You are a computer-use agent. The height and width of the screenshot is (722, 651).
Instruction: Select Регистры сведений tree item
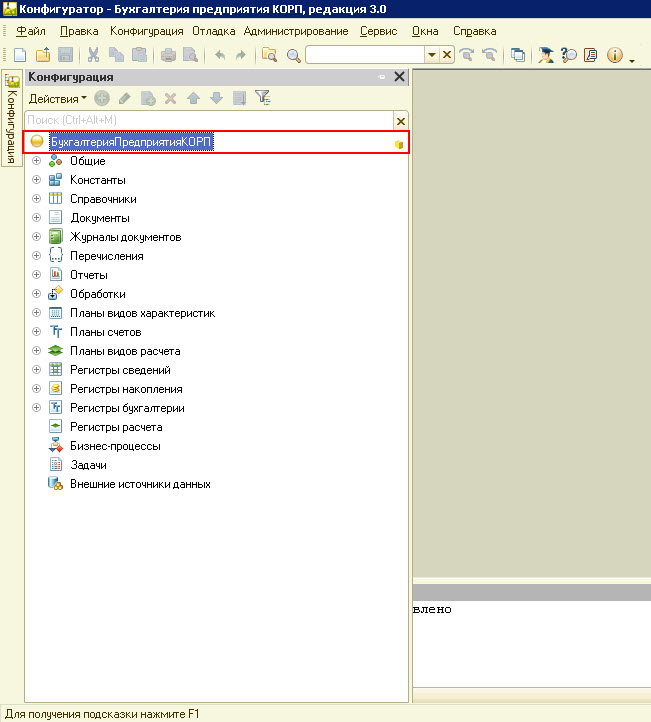point(120,370)
